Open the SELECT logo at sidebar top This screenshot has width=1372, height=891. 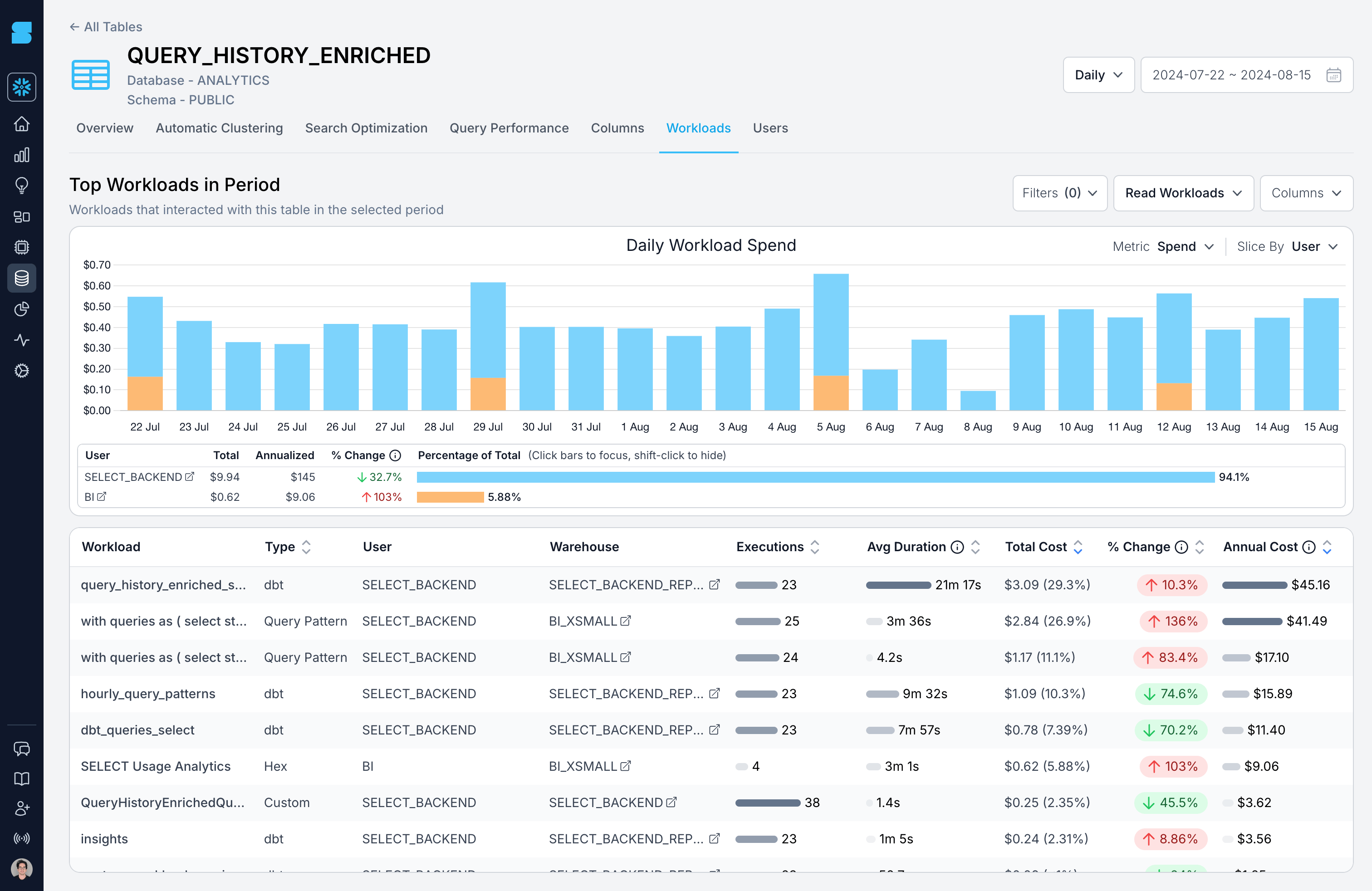(21, 32)
